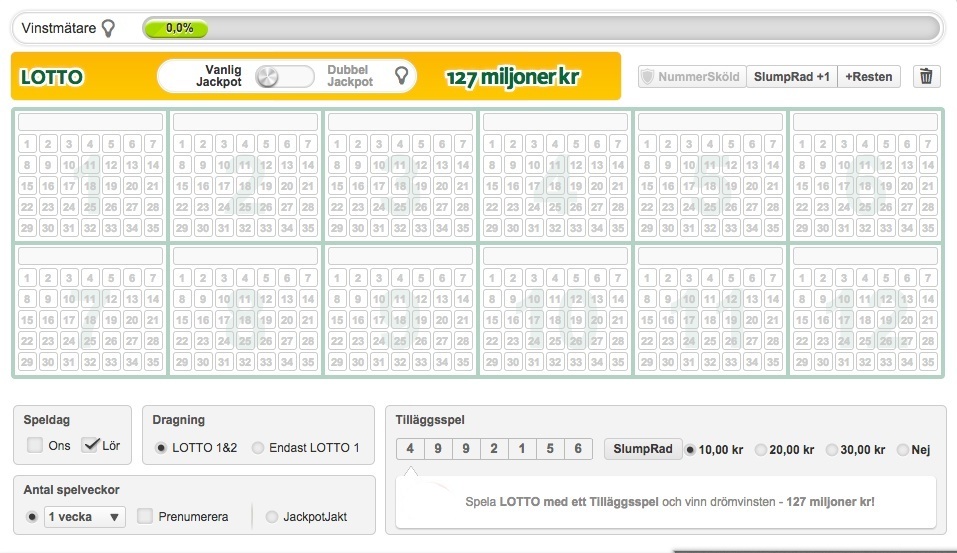Click the +Resten button
The image size is (957, 553).
click(869, 77)
